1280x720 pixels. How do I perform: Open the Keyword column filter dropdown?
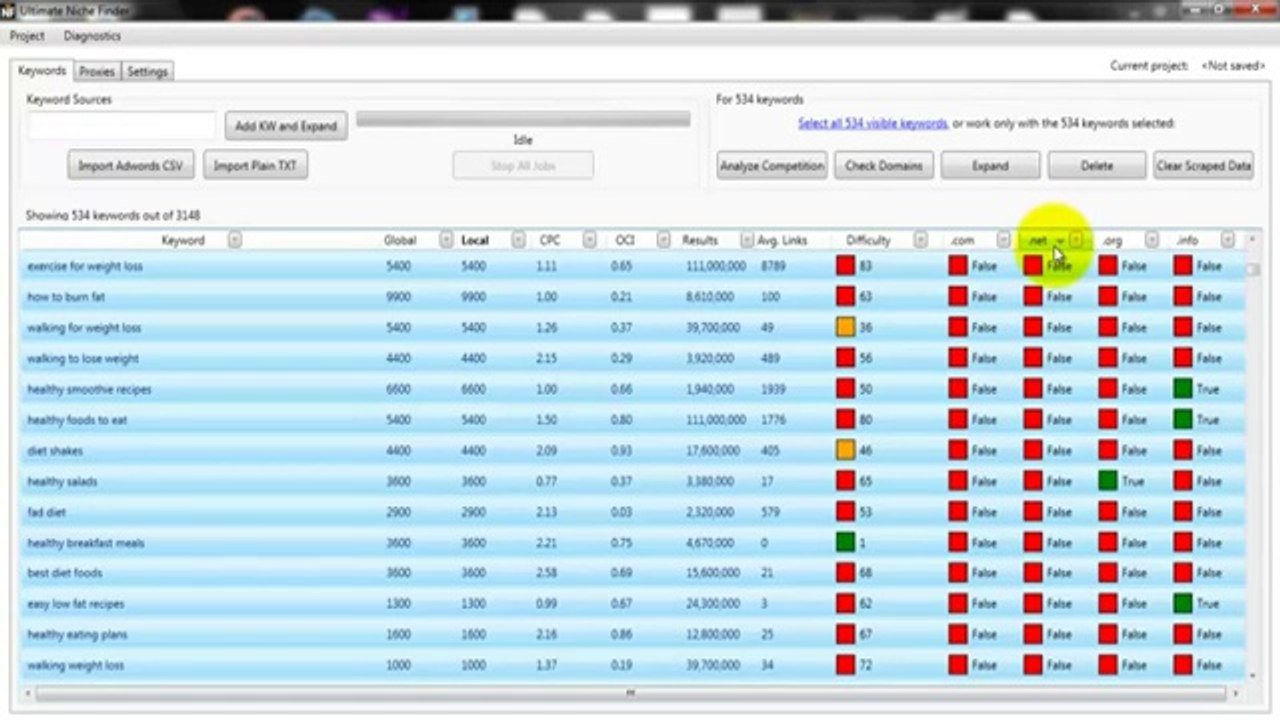click(234, 240)
